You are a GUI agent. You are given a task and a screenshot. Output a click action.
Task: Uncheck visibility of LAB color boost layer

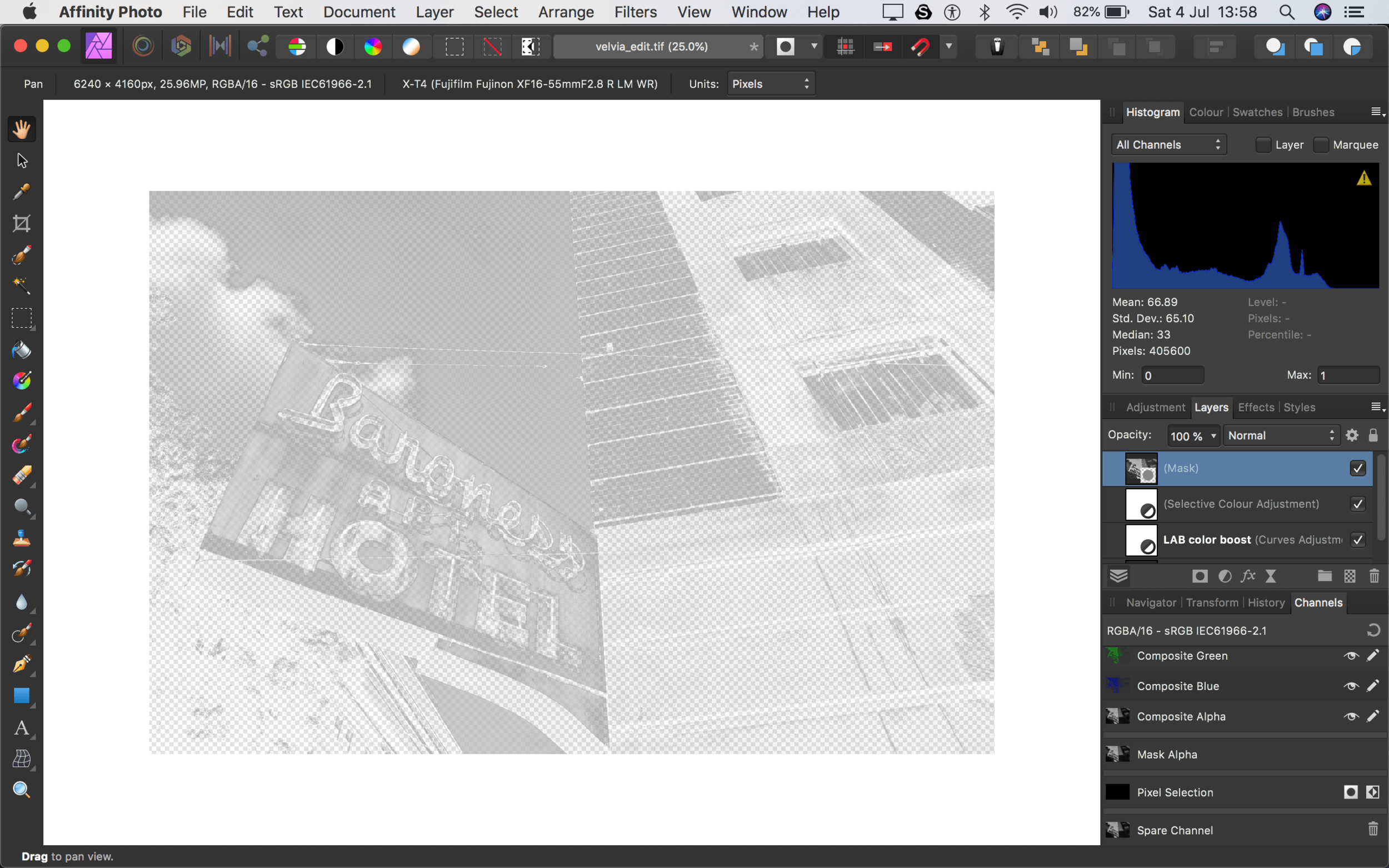click(1358, 540)
